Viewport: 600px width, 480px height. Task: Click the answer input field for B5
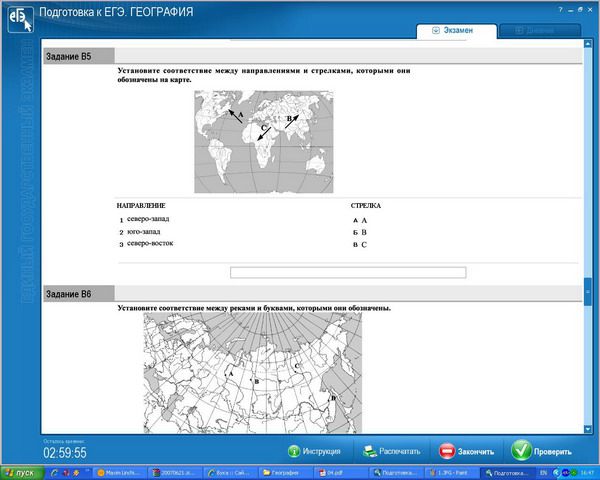pos(347,272)
